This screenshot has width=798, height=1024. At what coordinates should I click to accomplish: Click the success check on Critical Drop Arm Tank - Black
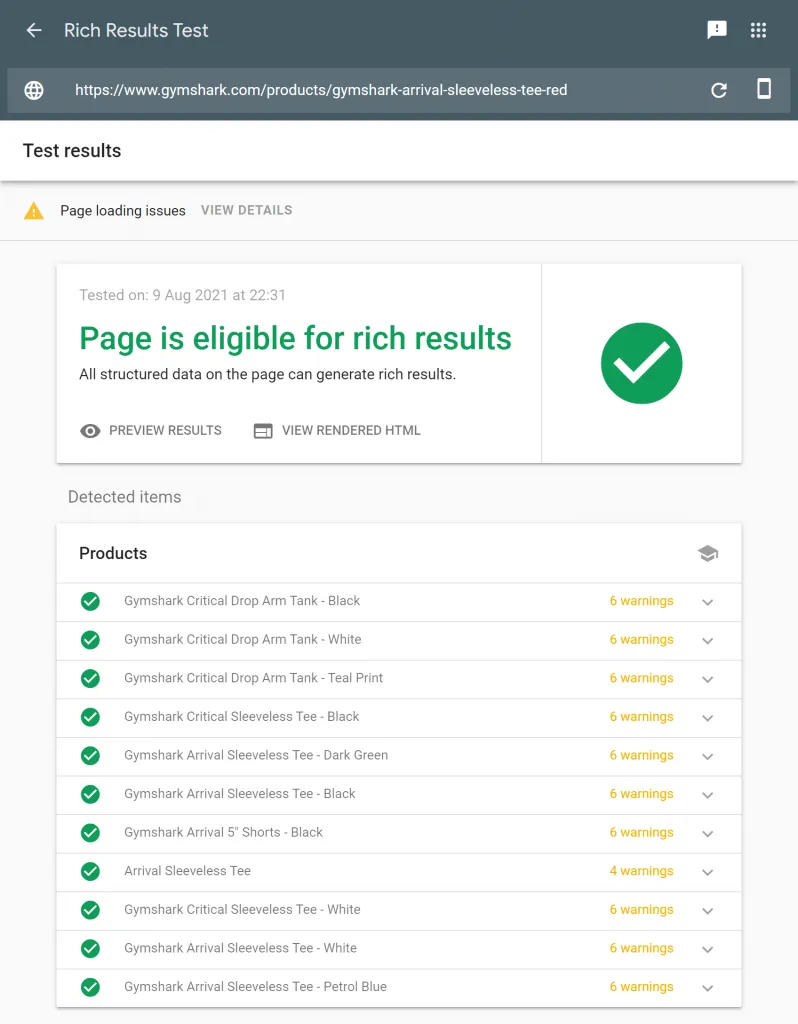(89, 601)
